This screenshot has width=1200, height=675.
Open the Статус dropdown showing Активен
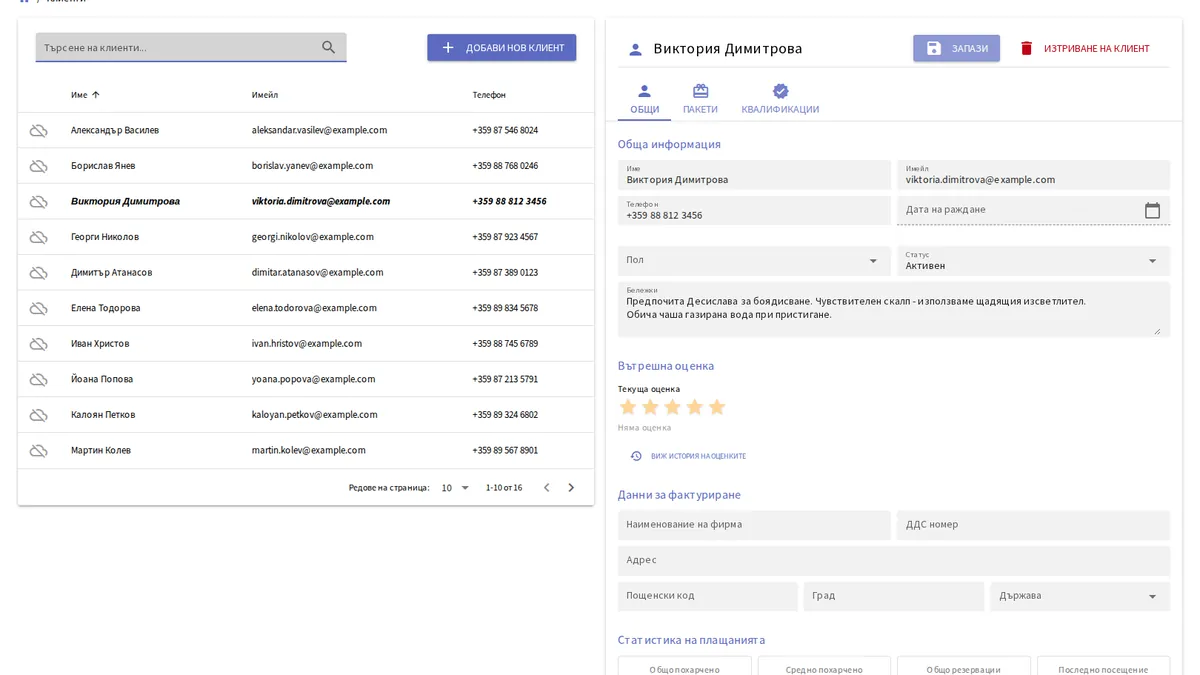tap(1033, 260)
